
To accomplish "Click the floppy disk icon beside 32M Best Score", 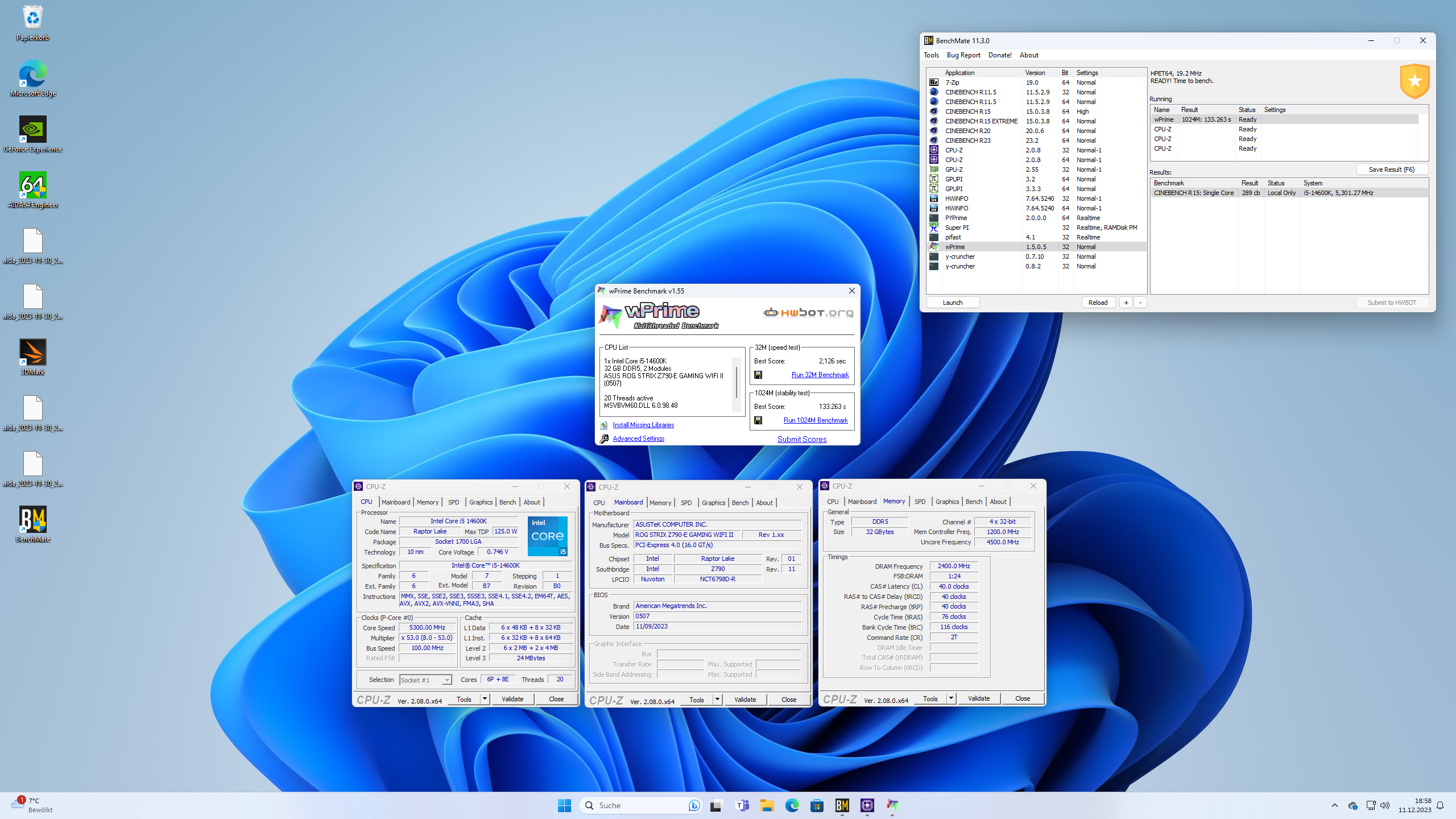I will (x=758, y=374).
